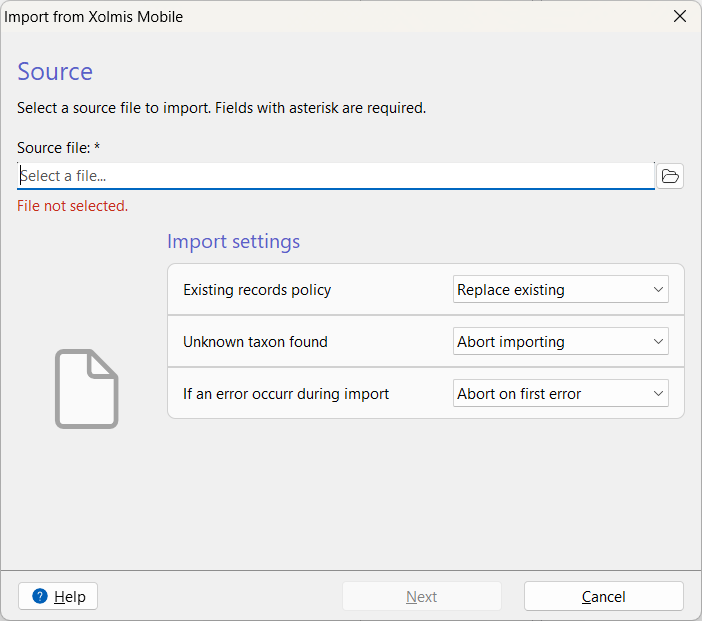Click the open folder browse icon
702x621 pixels.
coord(670,176)
